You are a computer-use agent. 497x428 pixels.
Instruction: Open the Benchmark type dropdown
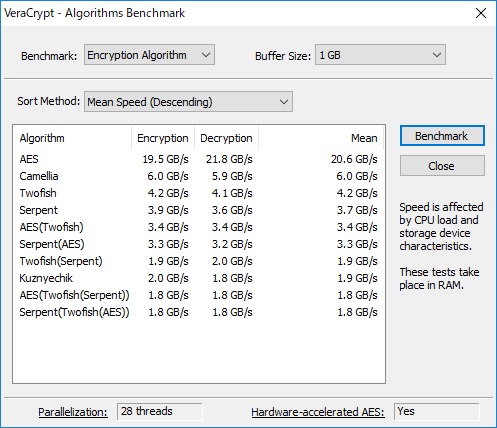[149, 55]
